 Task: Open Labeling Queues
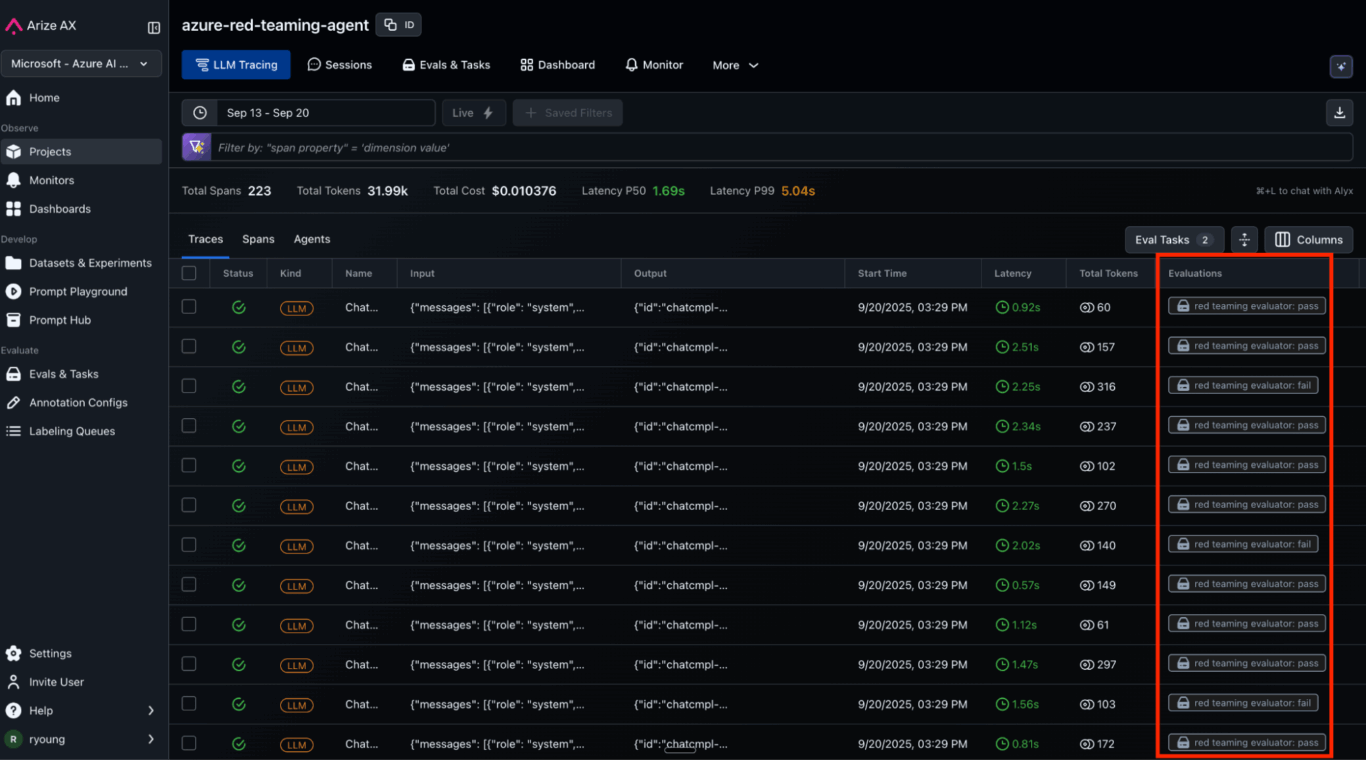click(x=81, y=431)
